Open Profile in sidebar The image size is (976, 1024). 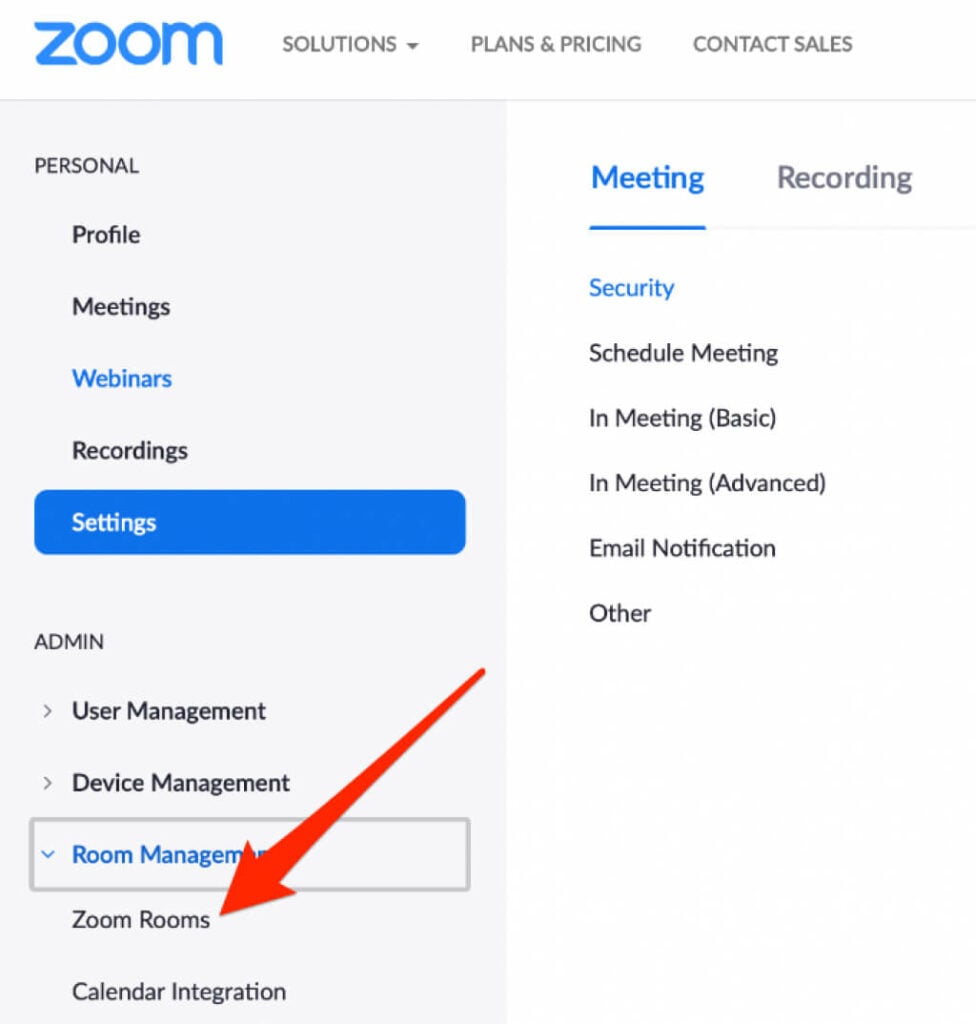[x=106, y=234]
